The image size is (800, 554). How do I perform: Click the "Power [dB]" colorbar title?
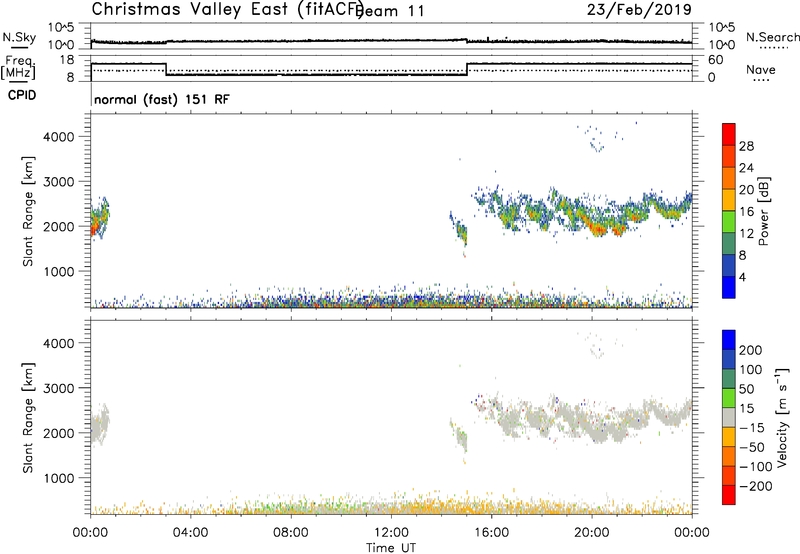coord(763,211)
